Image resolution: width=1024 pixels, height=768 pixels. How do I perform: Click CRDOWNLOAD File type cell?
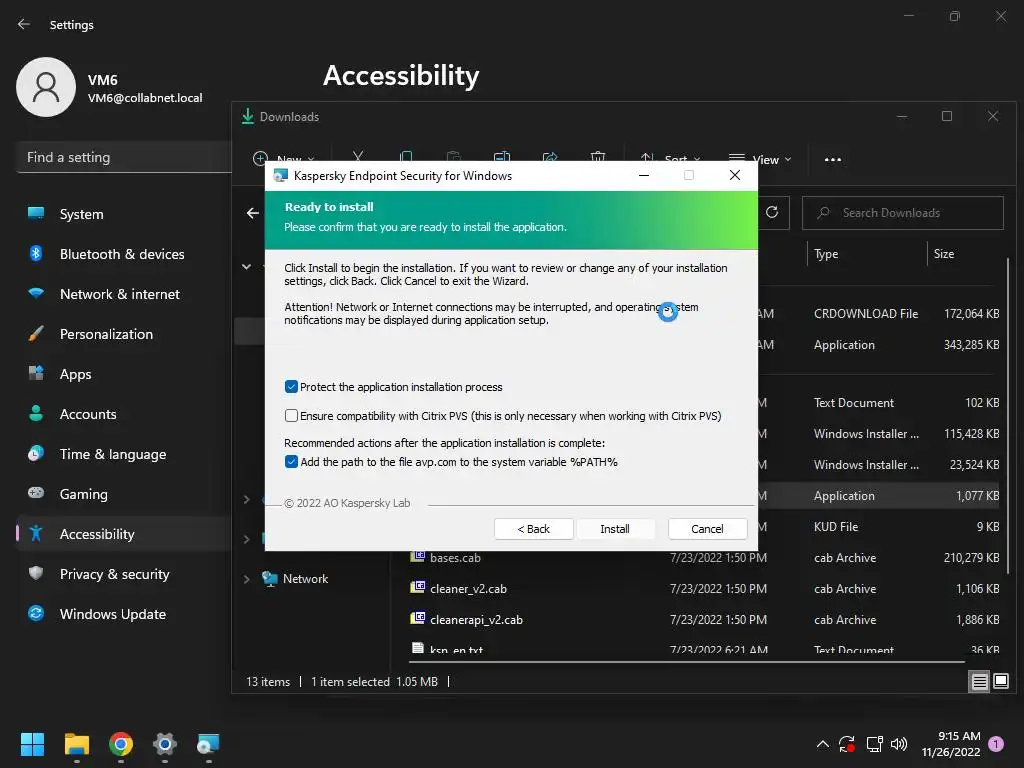pos(866,313)
